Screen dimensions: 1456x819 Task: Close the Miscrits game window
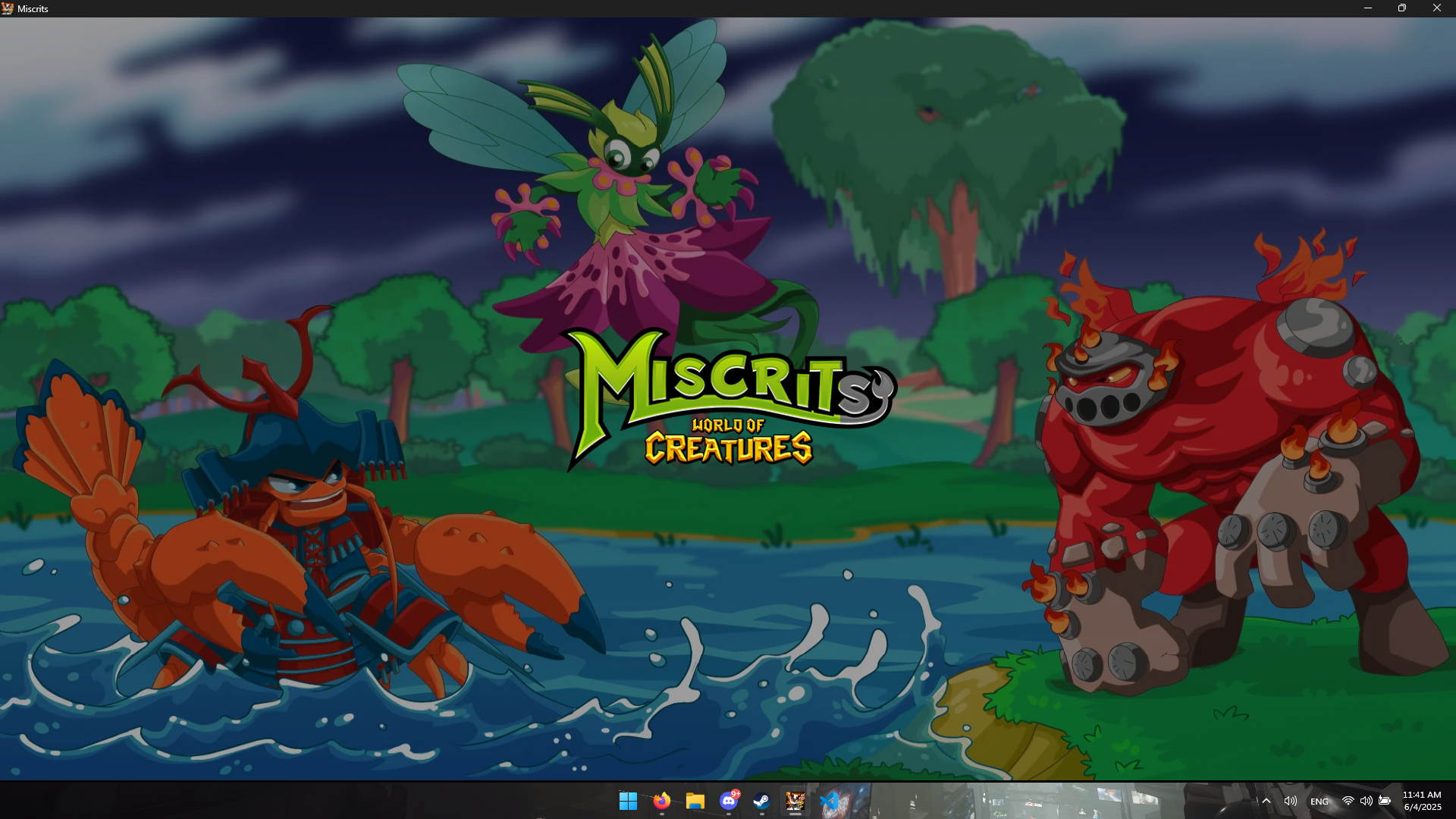click(1436, 8)
